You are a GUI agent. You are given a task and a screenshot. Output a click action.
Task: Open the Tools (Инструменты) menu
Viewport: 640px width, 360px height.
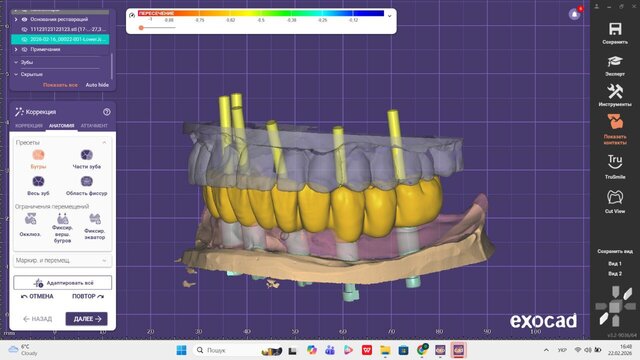click(615, 95)
